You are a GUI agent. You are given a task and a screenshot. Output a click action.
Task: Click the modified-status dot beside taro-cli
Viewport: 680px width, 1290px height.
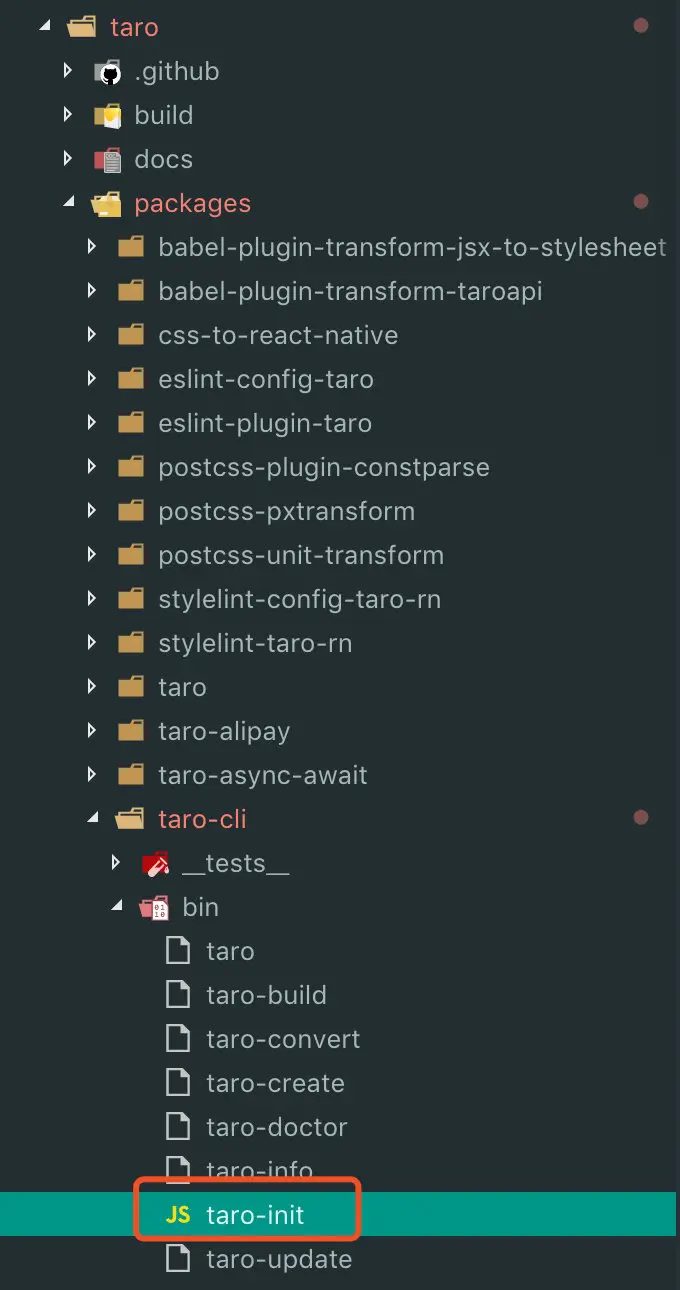coord(641,817)
